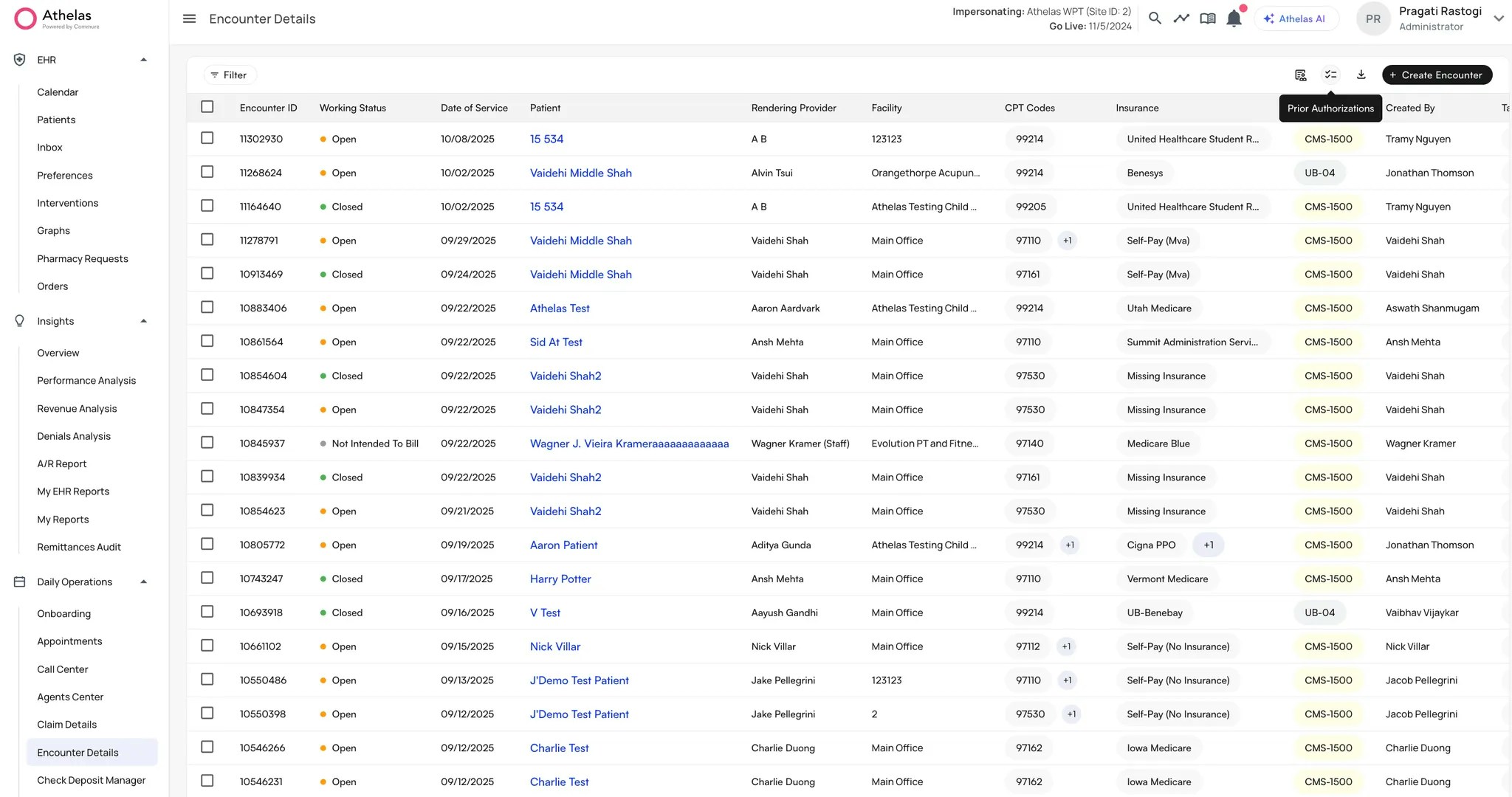Toggle the hamburger sidebar menu
The width and height of the screenshot is (1512, 797).
click(x=189, y=18)
